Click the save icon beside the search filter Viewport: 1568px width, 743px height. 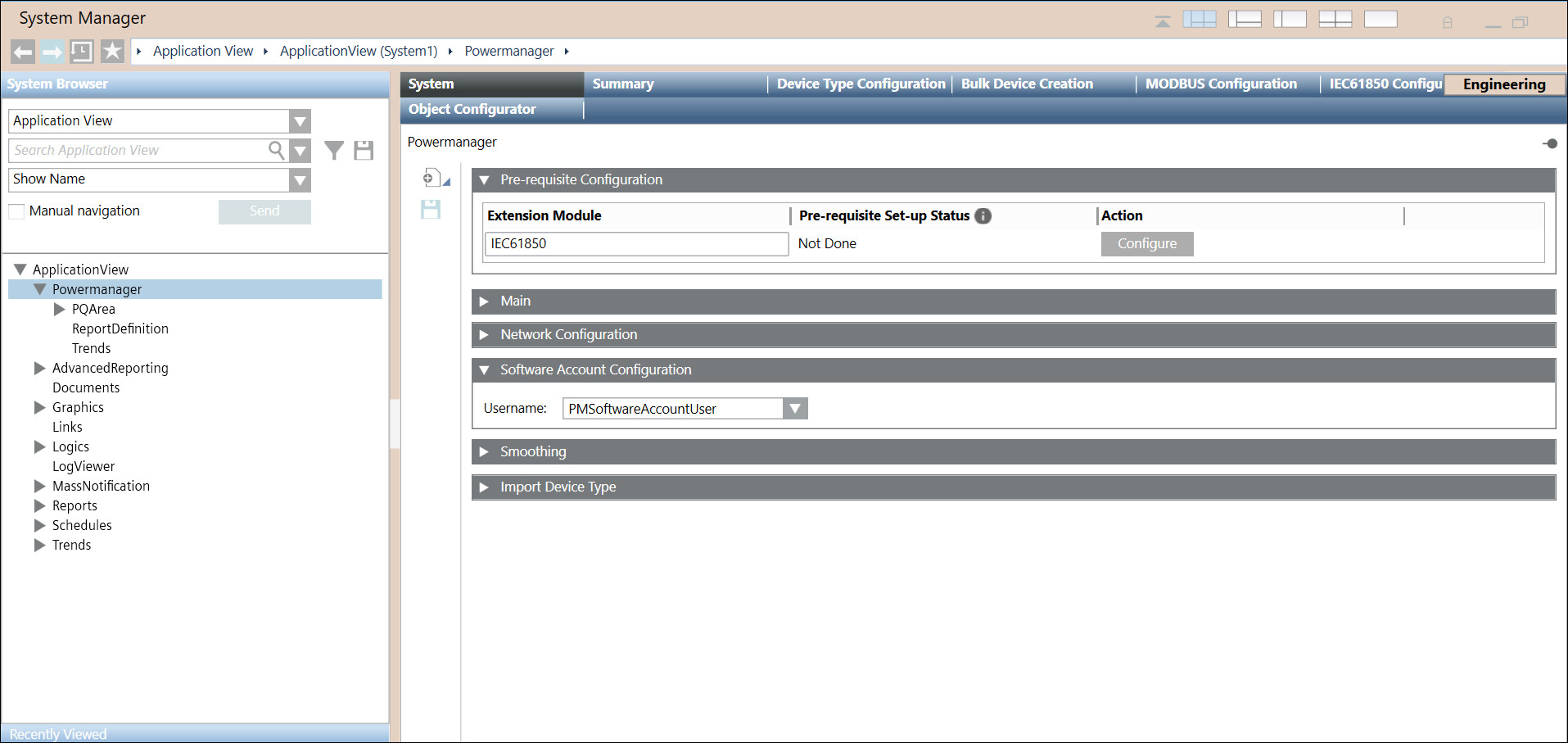tap(364, 151)
